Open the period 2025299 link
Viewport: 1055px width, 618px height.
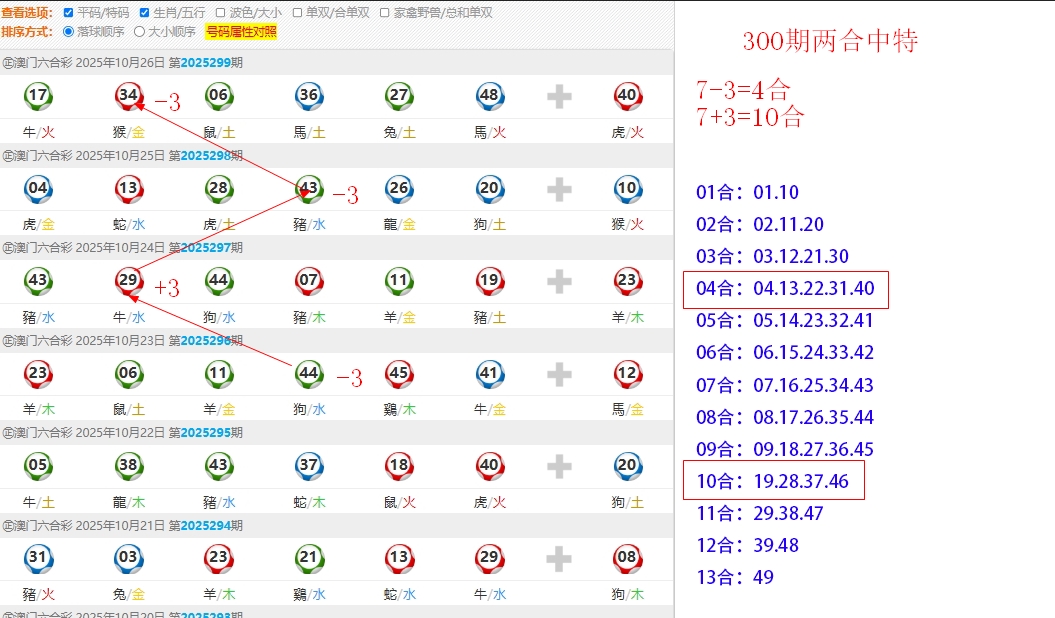click(205, 63)
